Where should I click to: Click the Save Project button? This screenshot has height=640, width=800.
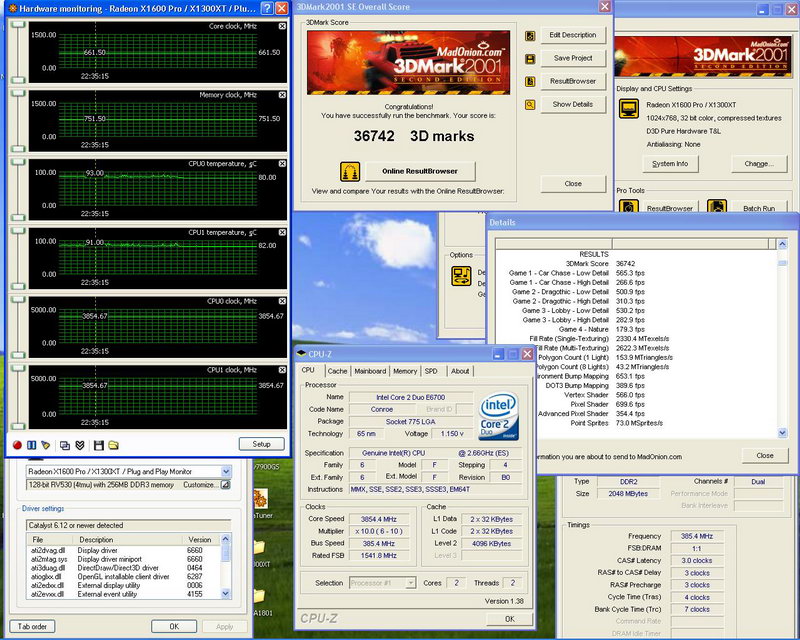573,58
